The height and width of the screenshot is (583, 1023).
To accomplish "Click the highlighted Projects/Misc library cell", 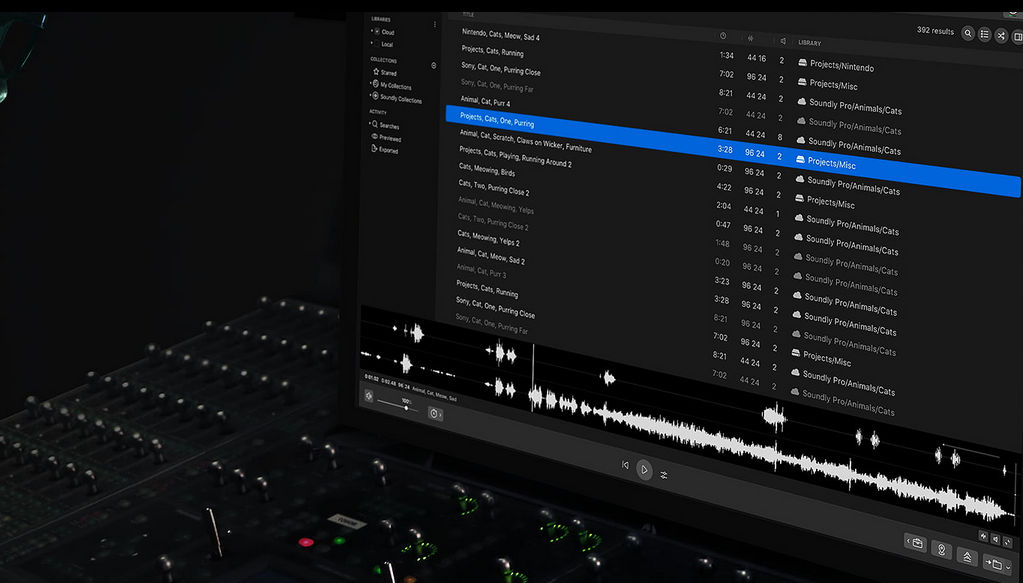I will click(826, 162).
